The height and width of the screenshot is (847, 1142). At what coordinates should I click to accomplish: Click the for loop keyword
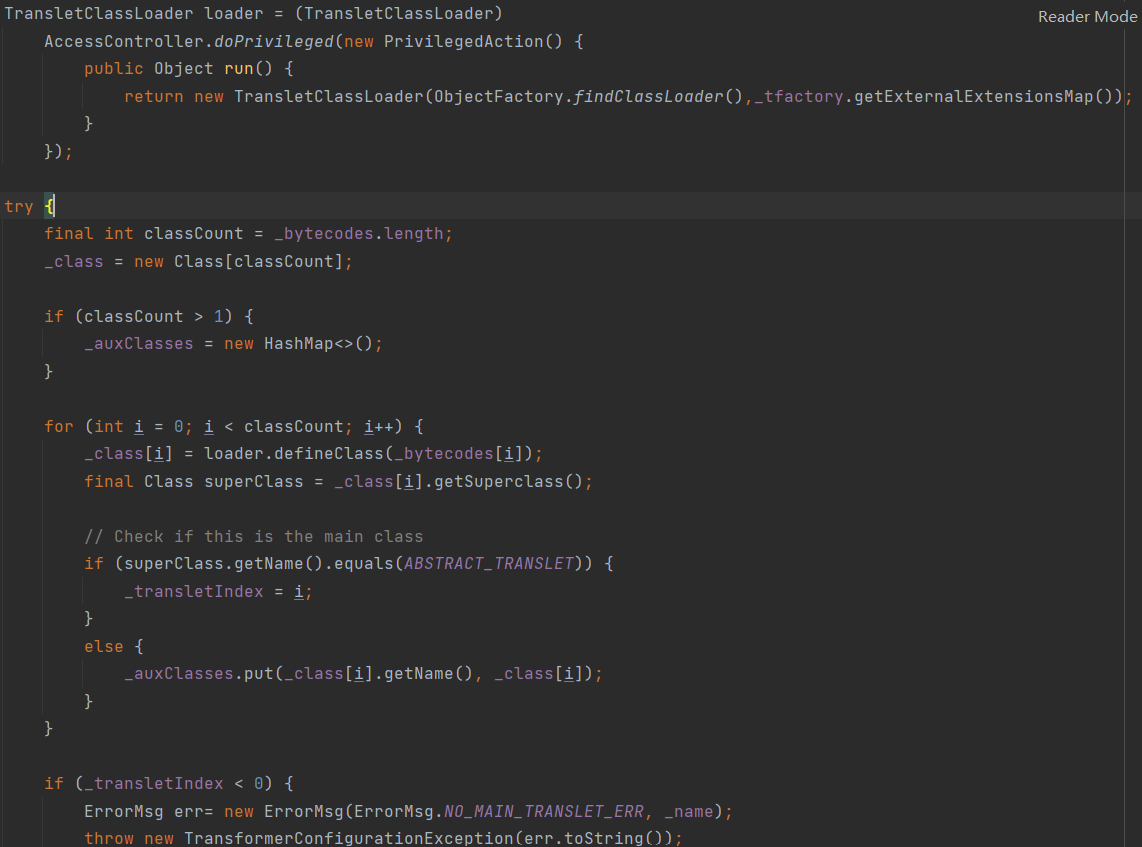click(x=58, y=426)
